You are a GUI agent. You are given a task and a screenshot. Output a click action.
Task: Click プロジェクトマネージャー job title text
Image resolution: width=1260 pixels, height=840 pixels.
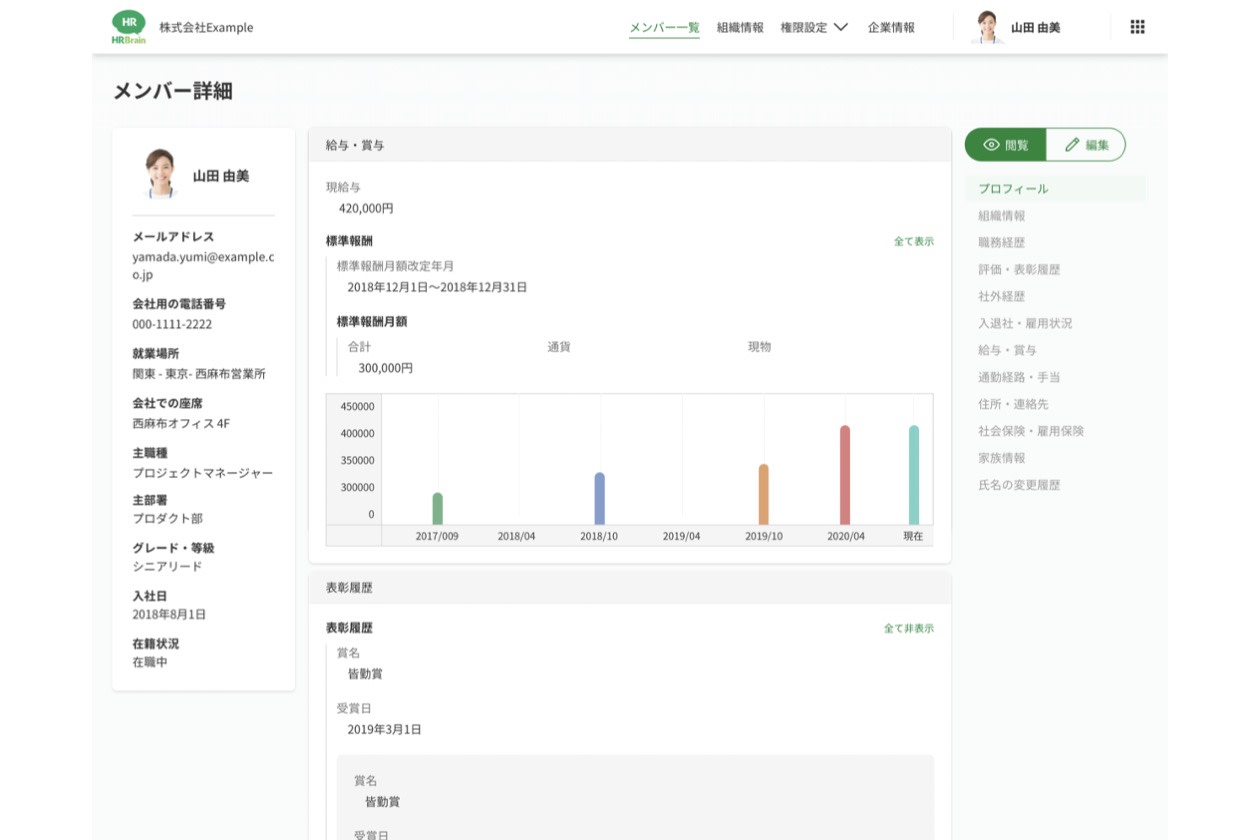tap(202, 473)
